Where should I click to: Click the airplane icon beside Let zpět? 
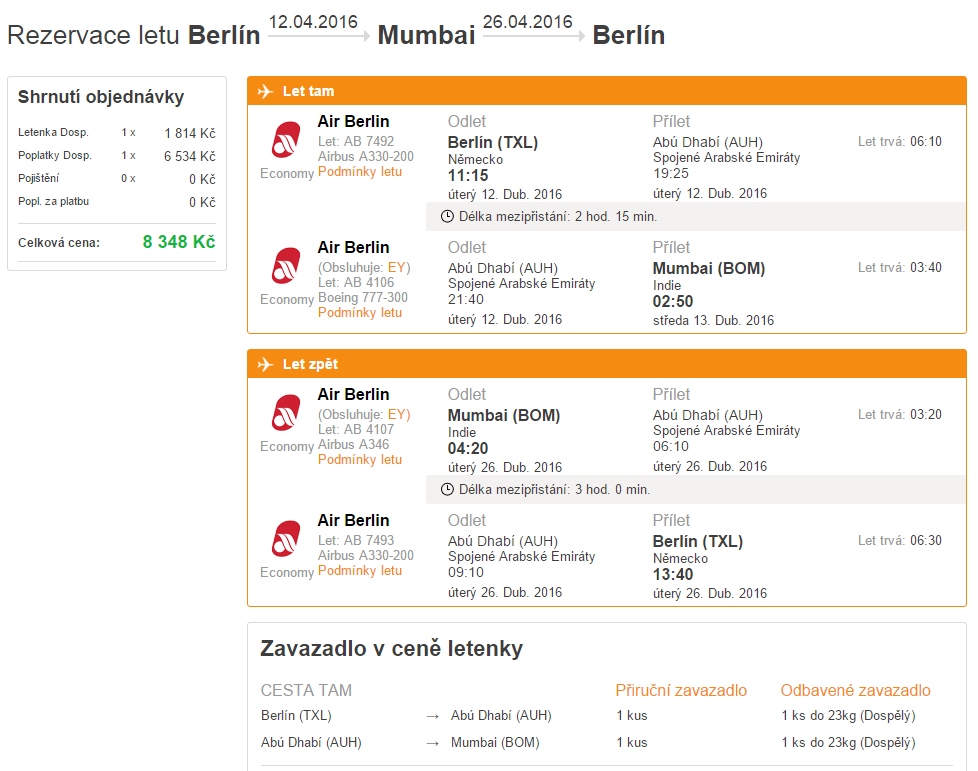[x=265, y=364]
